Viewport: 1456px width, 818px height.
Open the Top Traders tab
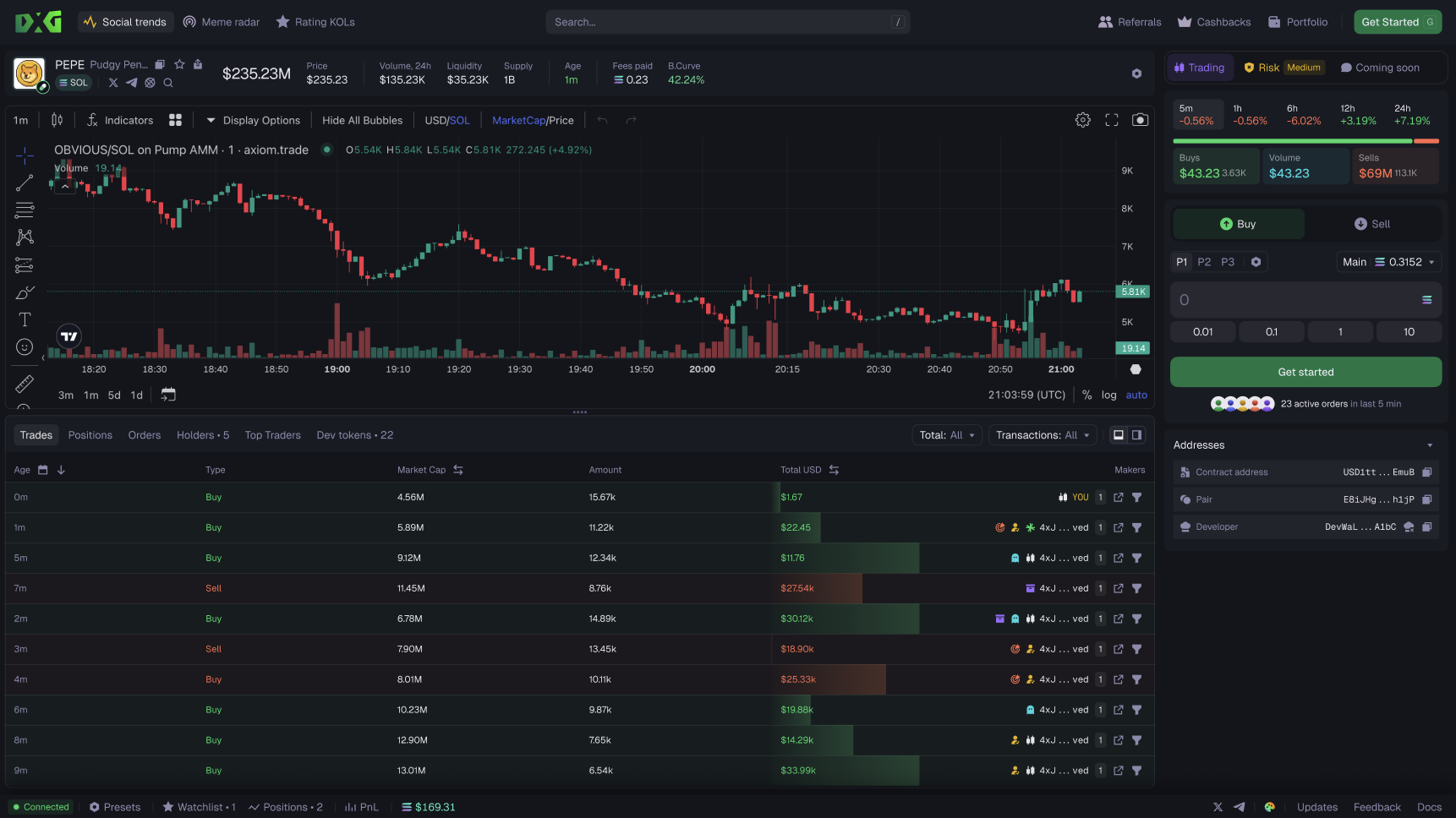(272, 435)
